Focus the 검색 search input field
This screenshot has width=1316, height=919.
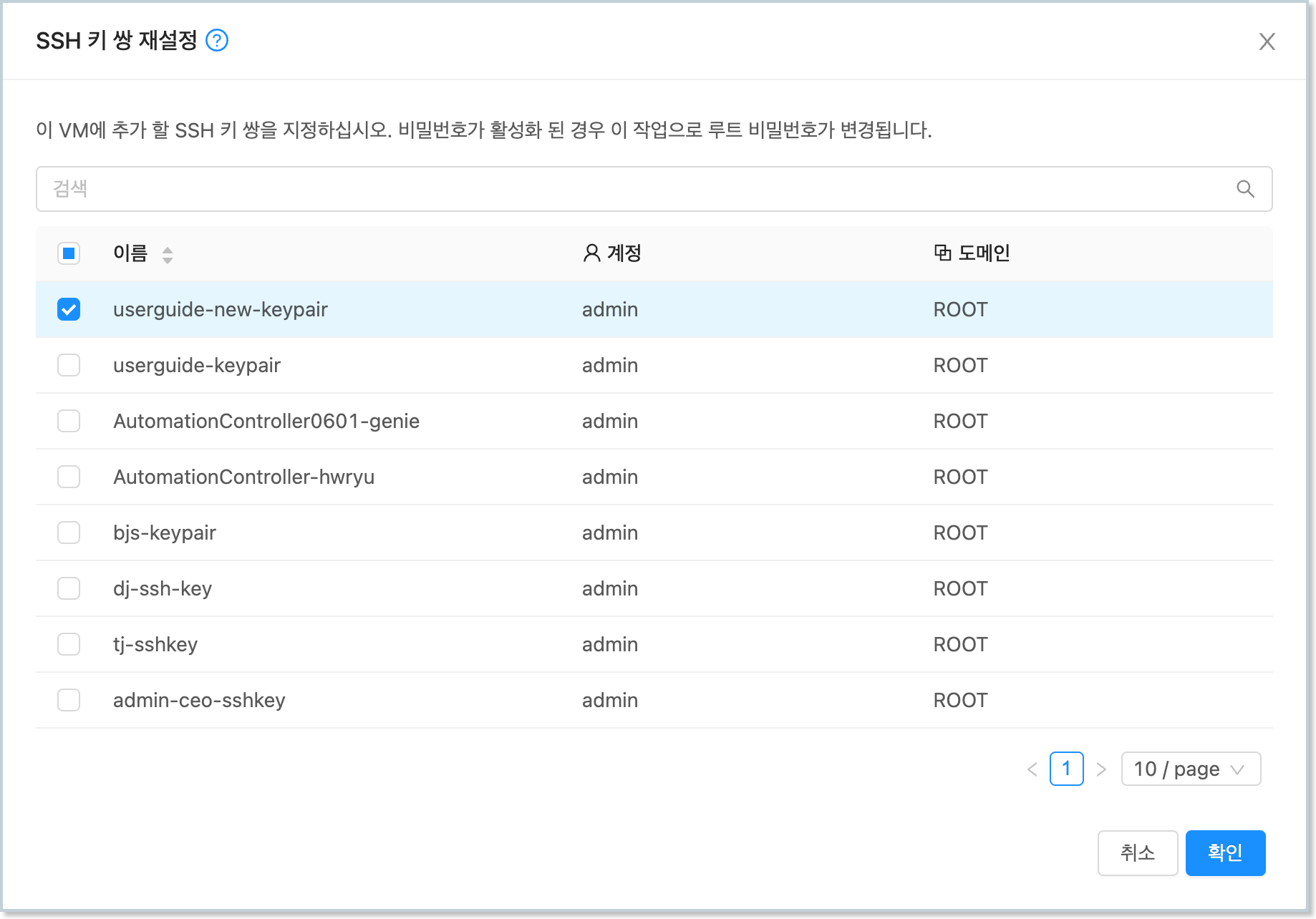pos(630,189)
